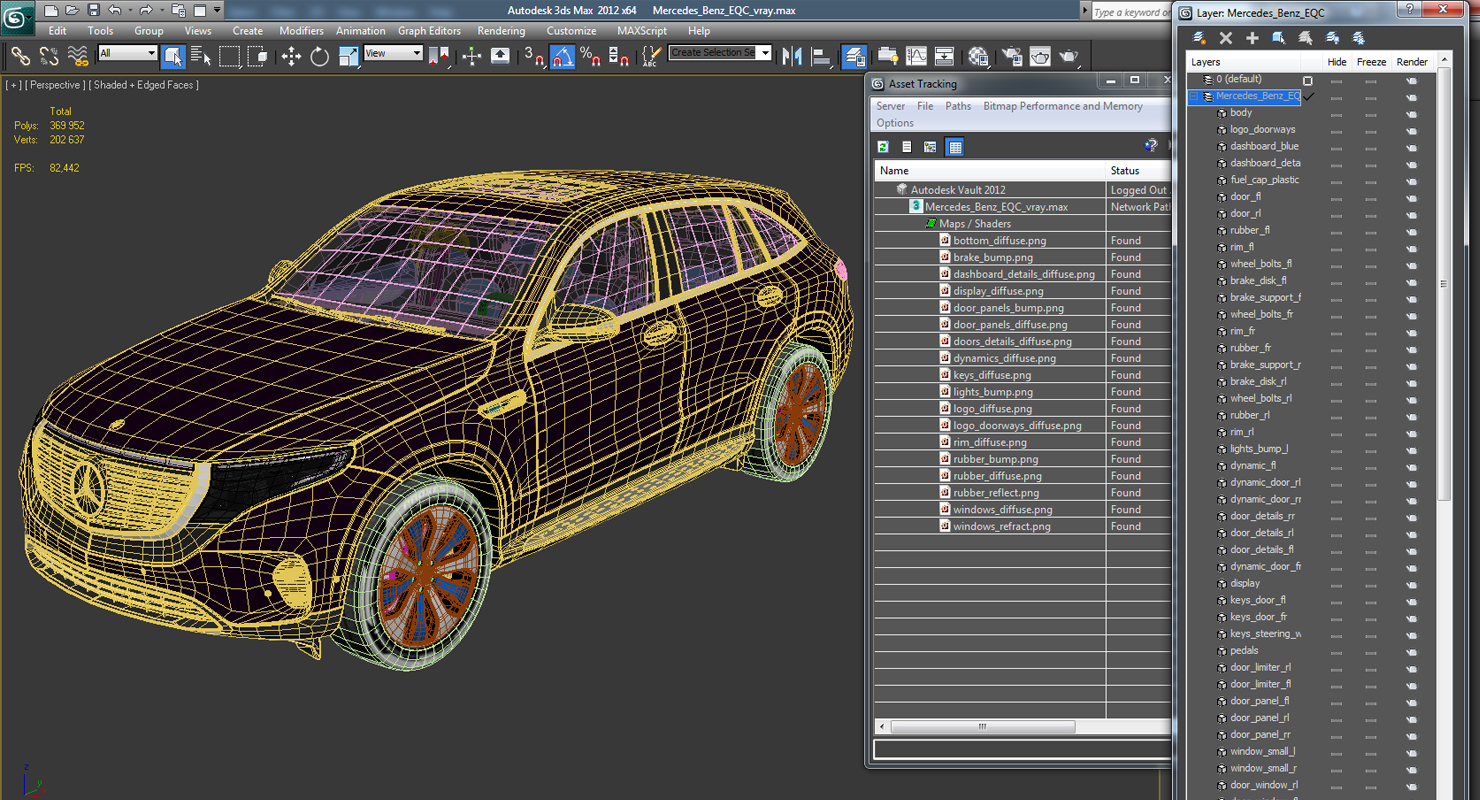The image size is (1480, 800).
Task: Click the Render Production teapot icon
Action: 1069,56
